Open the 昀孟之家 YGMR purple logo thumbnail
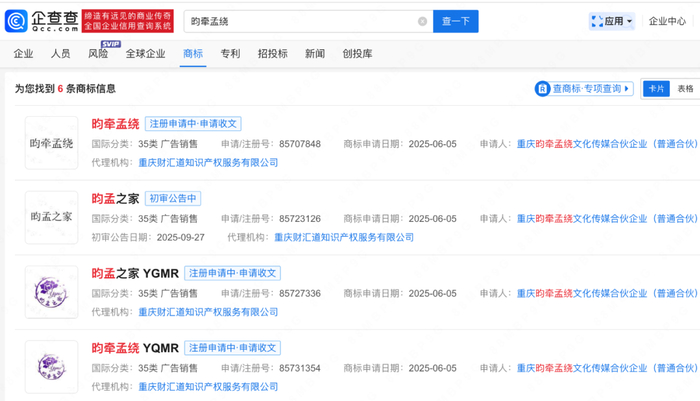Screen dimensions: 700x401 point(51,292)
